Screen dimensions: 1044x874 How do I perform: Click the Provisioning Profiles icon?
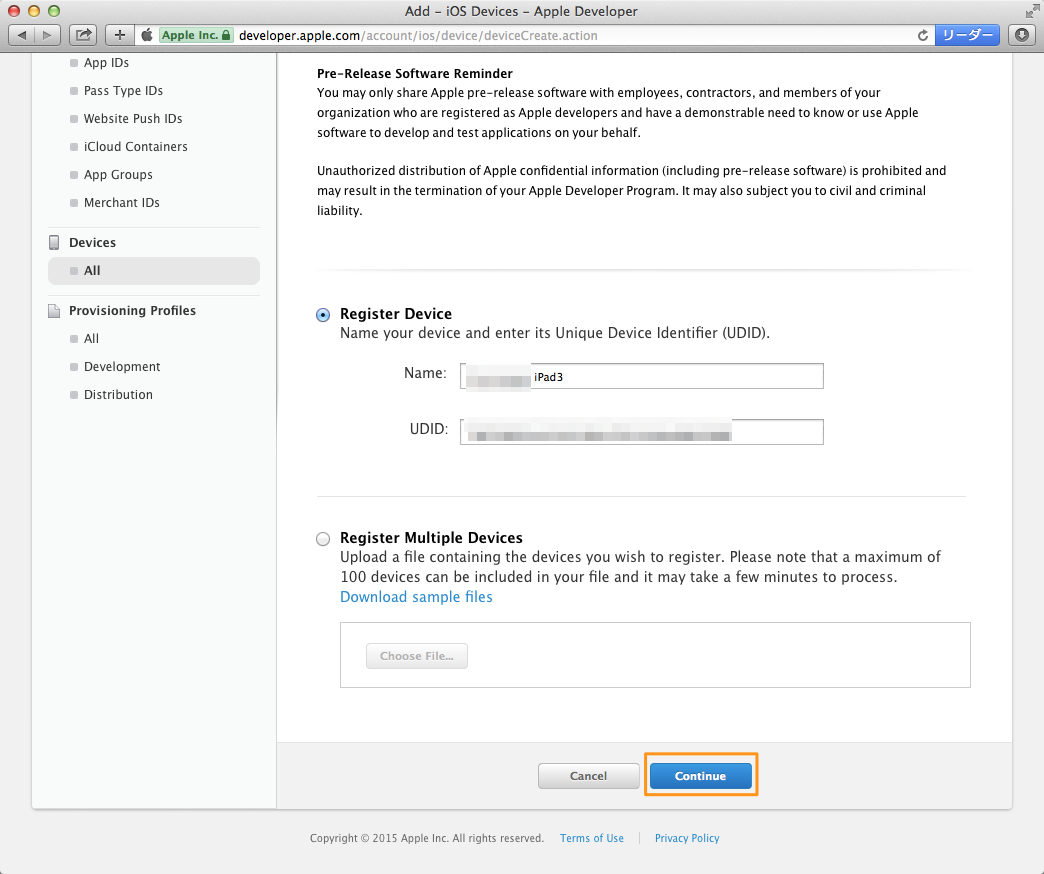pyautogui.click(x=54, y=310)
